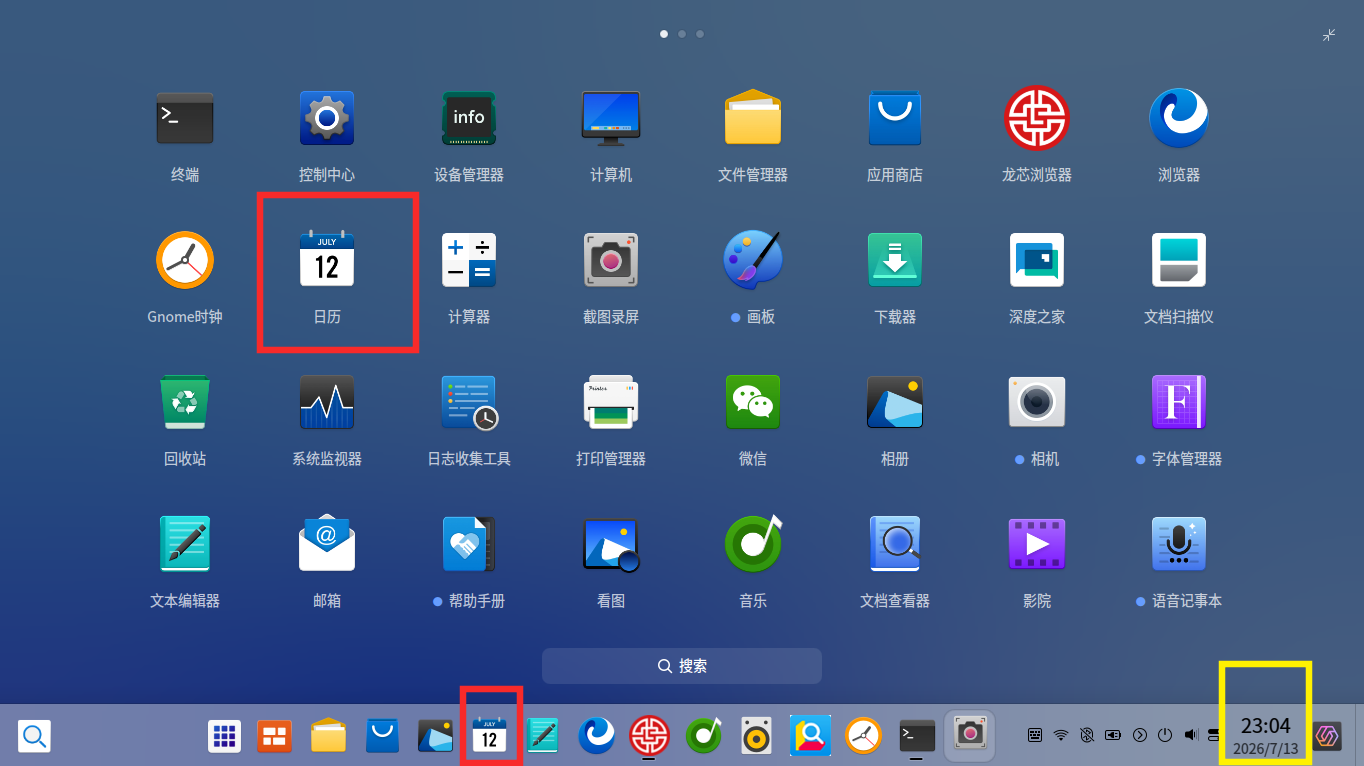Launch 看图 image viewer
This screenshot has width=1364, height=766.
coord(611,544)
